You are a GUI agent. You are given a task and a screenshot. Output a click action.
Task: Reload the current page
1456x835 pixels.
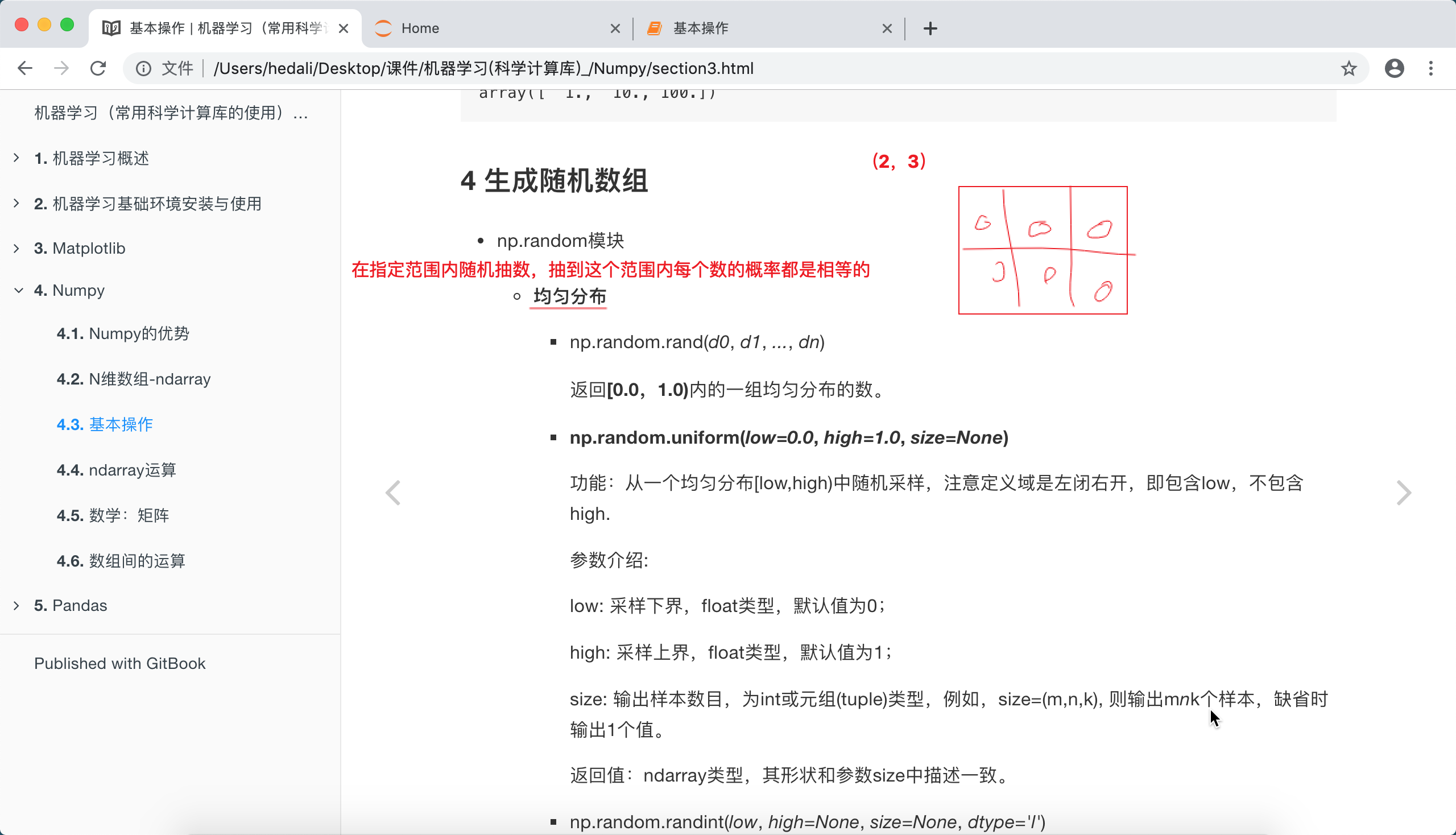98,68
